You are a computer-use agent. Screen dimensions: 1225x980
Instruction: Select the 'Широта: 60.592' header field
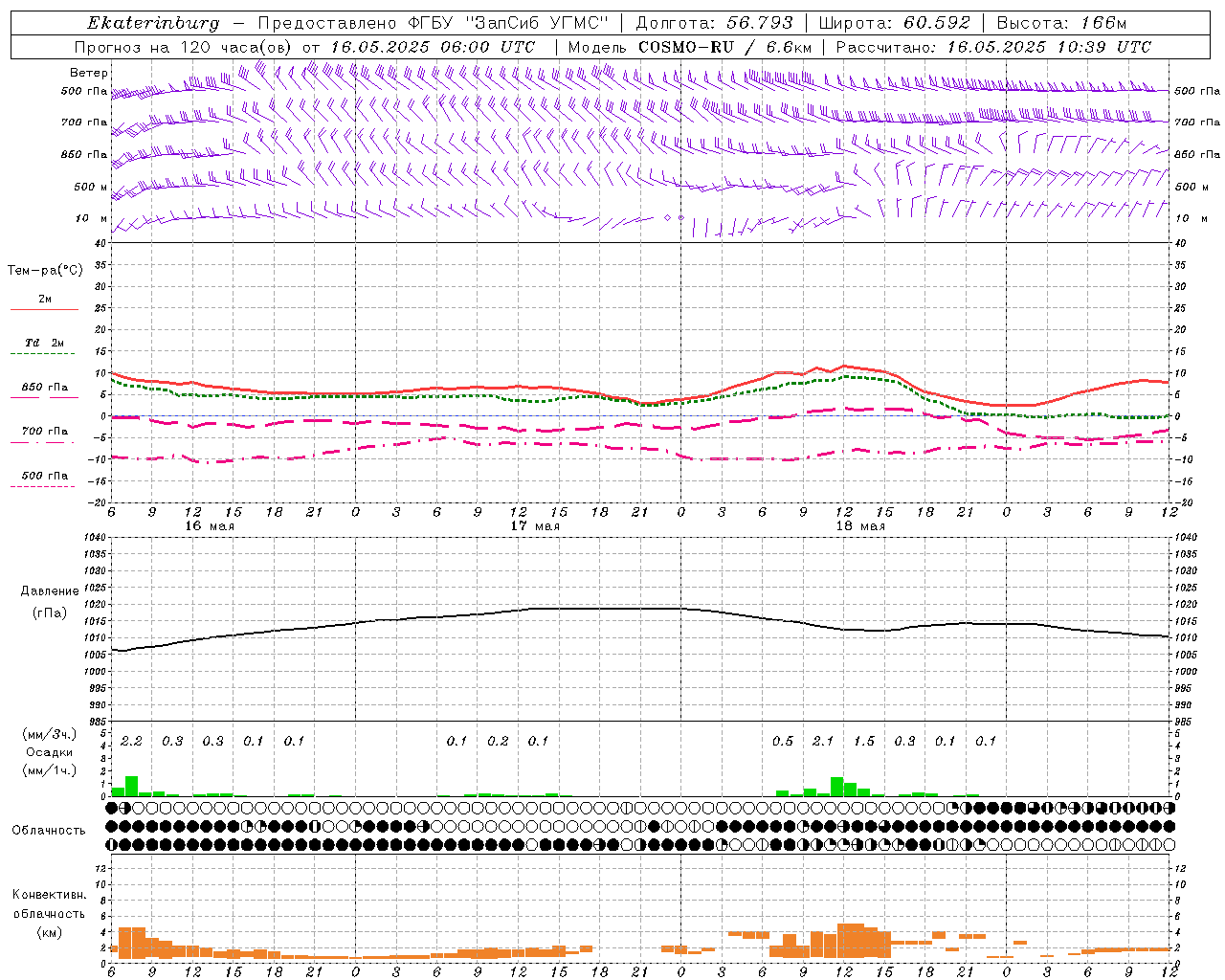tap(894, 23)
